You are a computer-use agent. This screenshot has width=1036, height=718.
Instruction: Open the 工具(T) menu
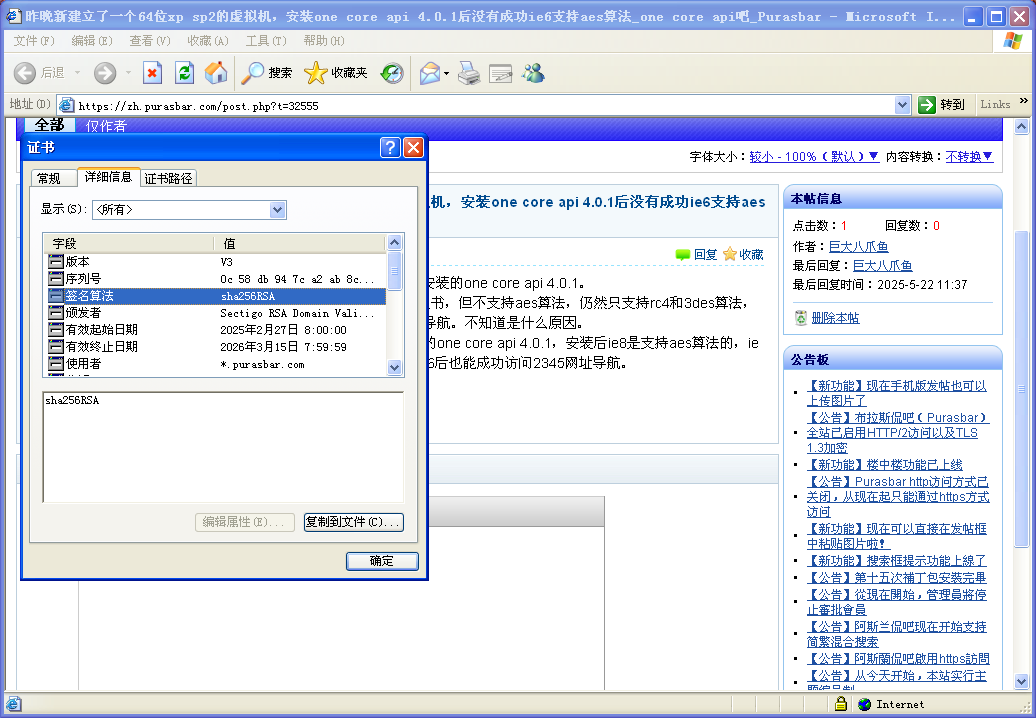(266, 41)
